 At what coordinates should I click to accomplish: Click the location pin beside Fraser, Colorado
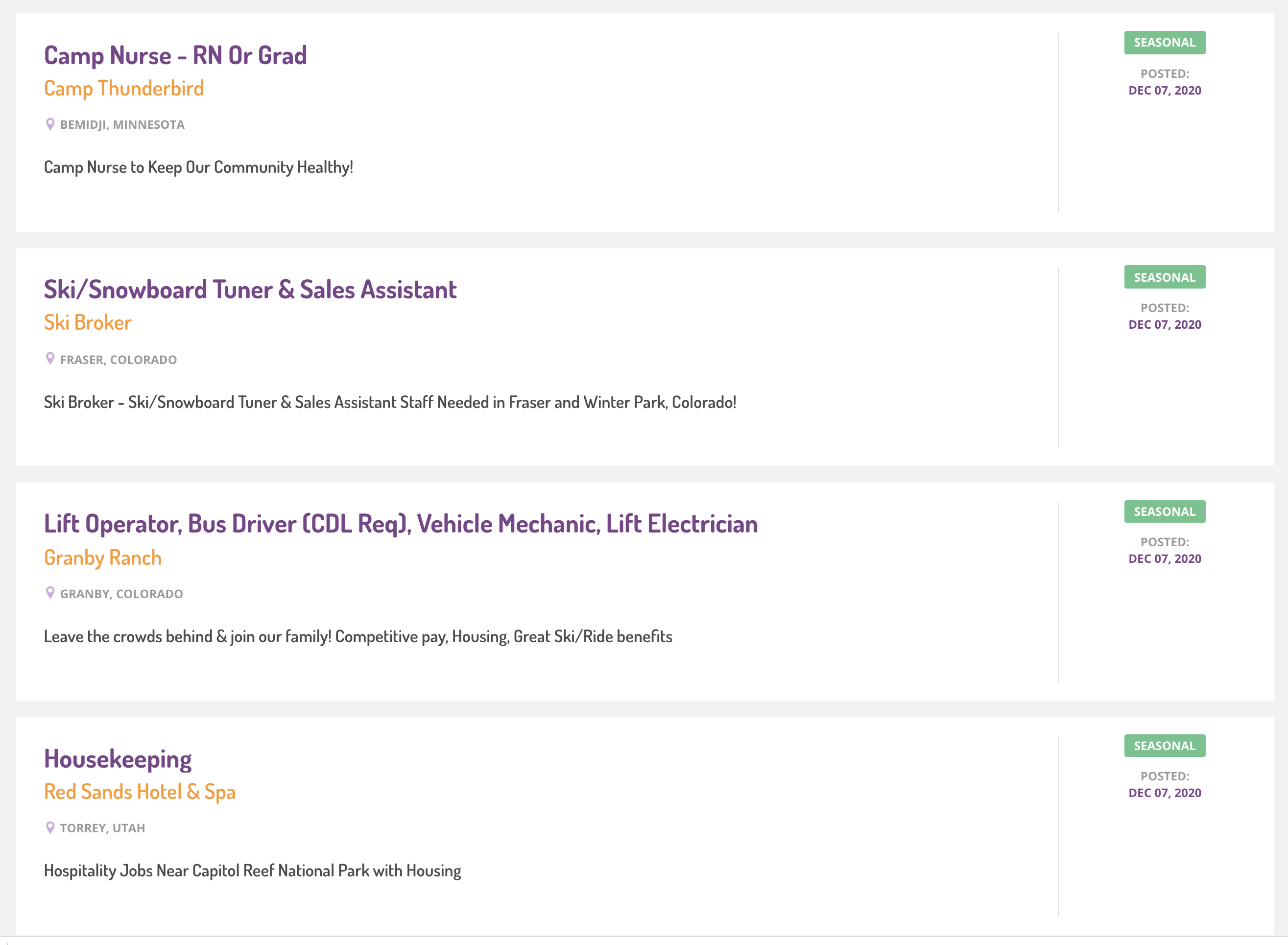coord(50,359)
